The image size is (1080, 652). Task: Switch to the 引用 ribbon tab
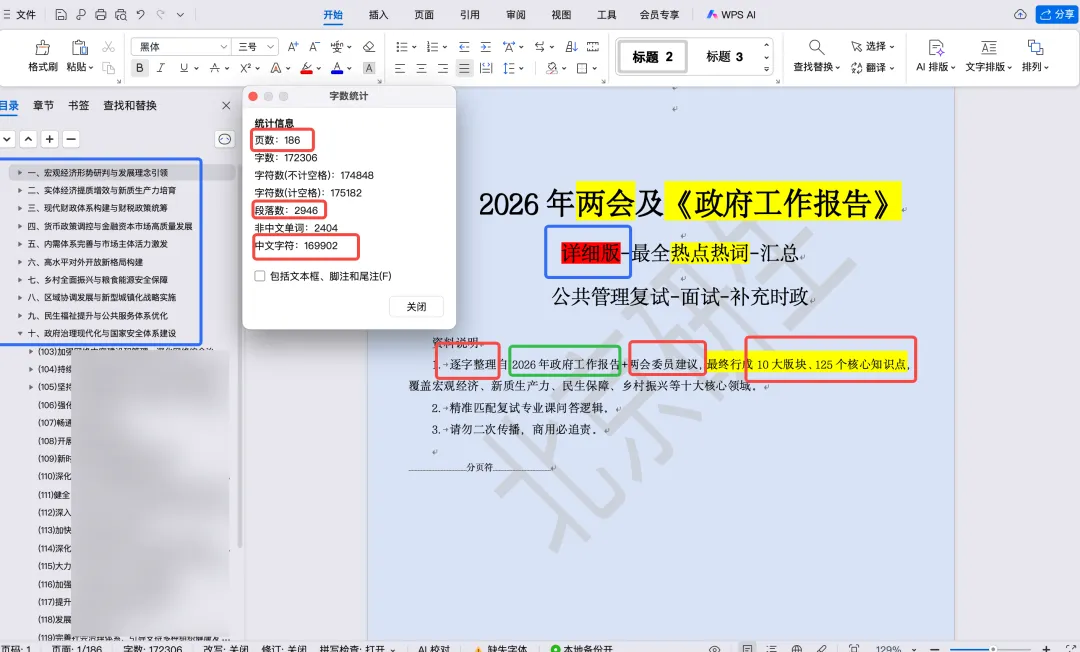(x=469, y=14)
